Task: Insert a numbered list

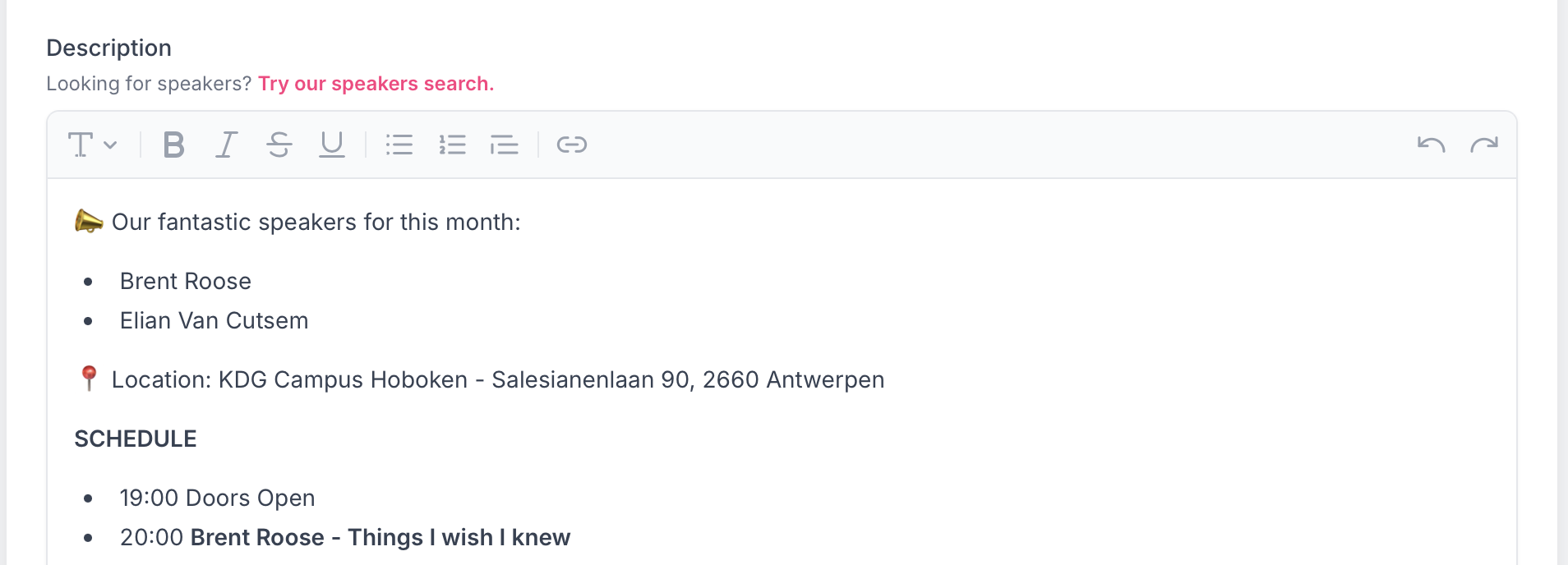Action: click(x=452, y=145)
